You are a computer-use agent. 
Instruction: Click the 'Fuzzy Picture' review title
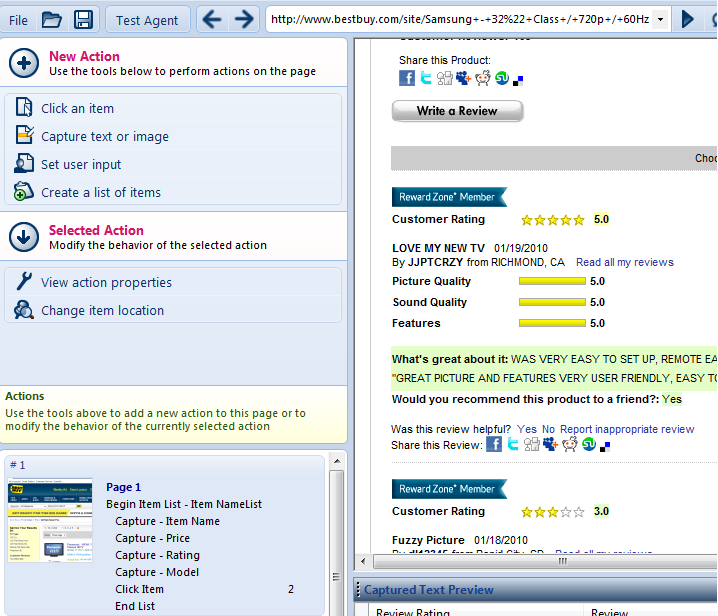pyautogui.click(x=428, y=540)
